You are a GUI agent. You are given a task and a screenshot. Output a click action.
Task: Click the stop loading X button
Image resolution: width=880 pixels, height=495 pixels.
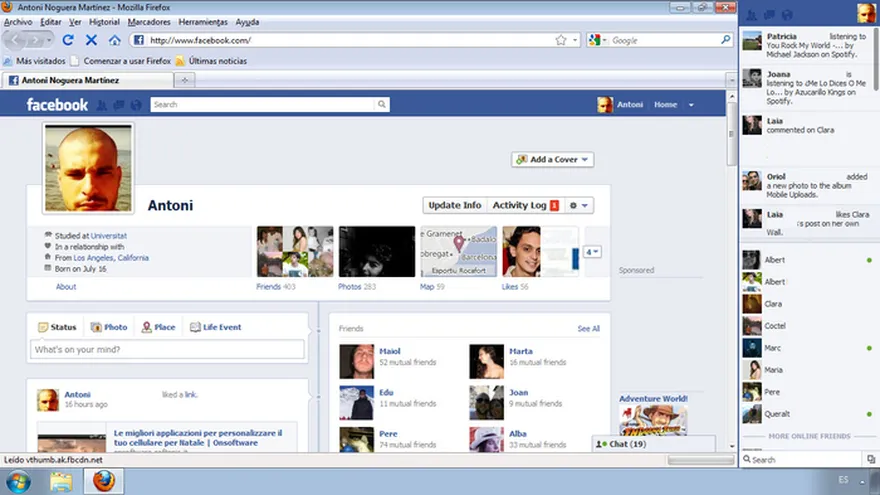[91, 40]
